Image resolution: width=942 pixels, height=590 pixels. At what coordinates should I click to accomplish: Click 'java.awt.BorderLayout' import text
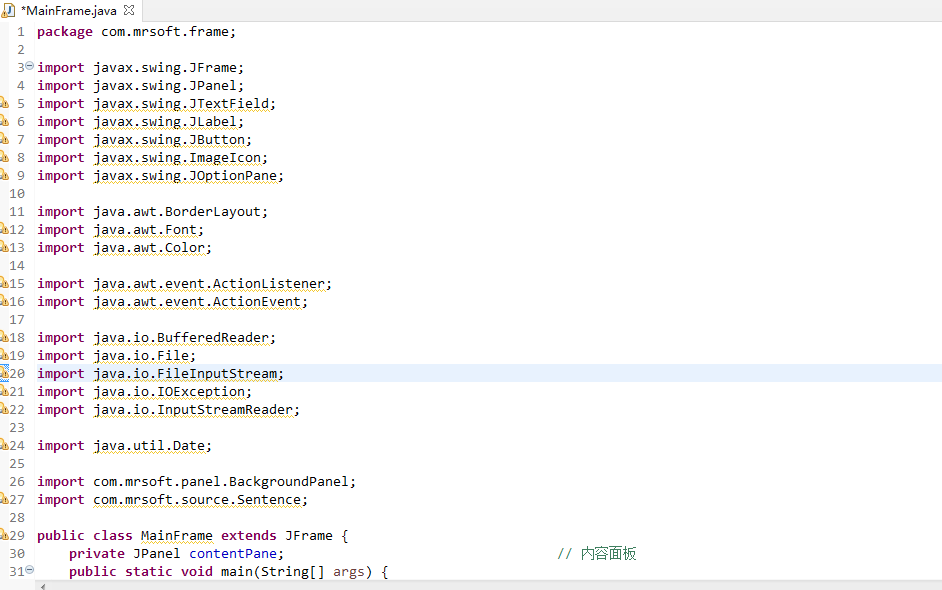click(177, 211)
